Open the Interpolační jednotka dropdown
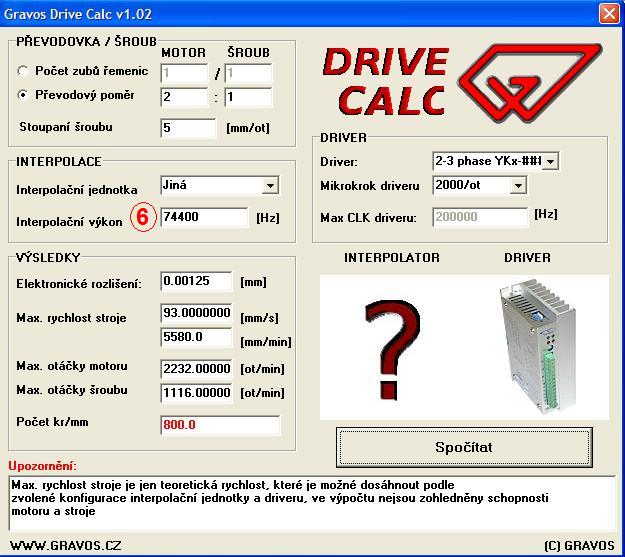The height and width of the screenshot is (557, 625). click(x=270, y=186)
